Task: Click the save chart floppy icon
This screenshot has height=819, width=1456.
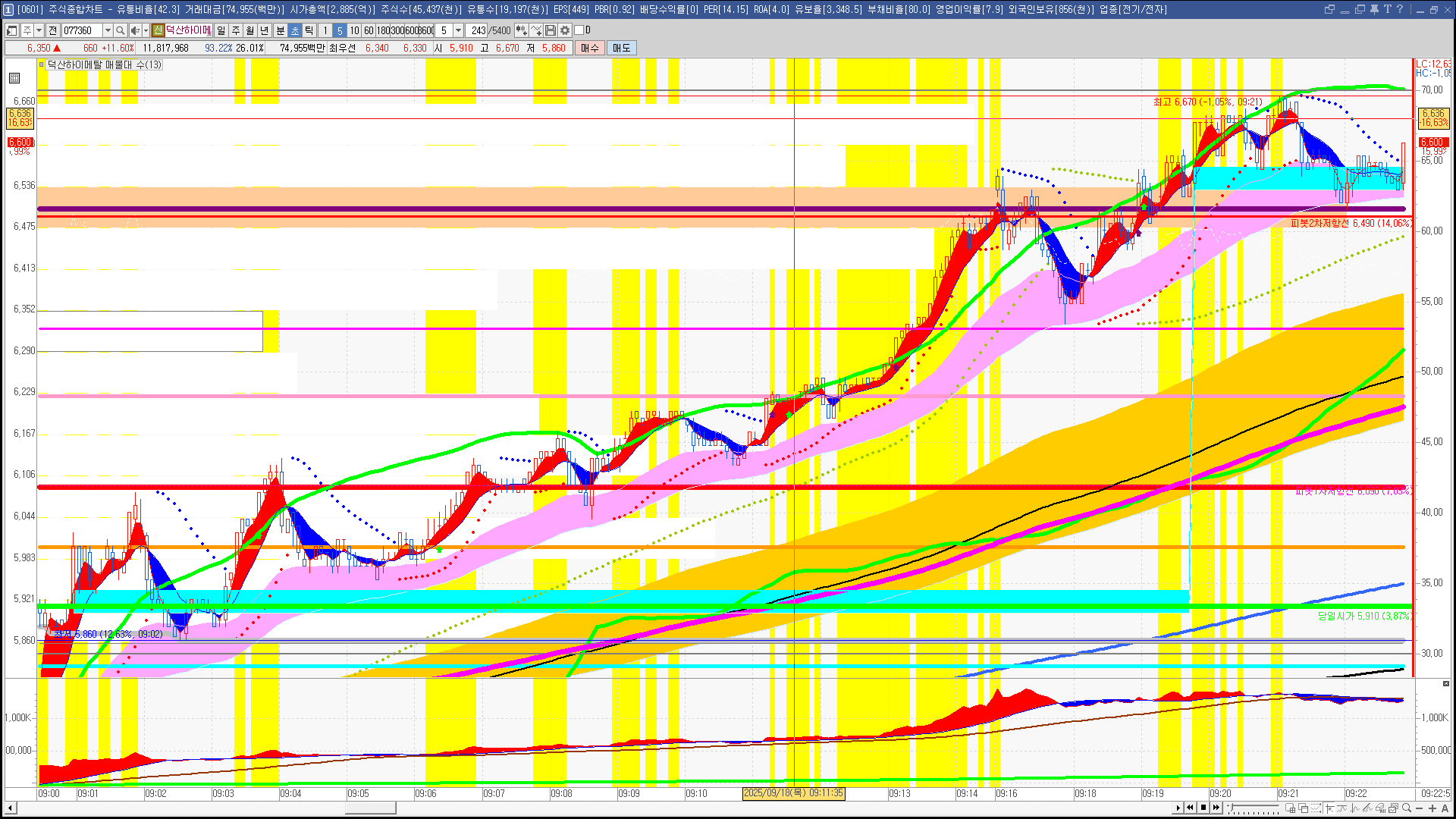Action: click(551, 30)
